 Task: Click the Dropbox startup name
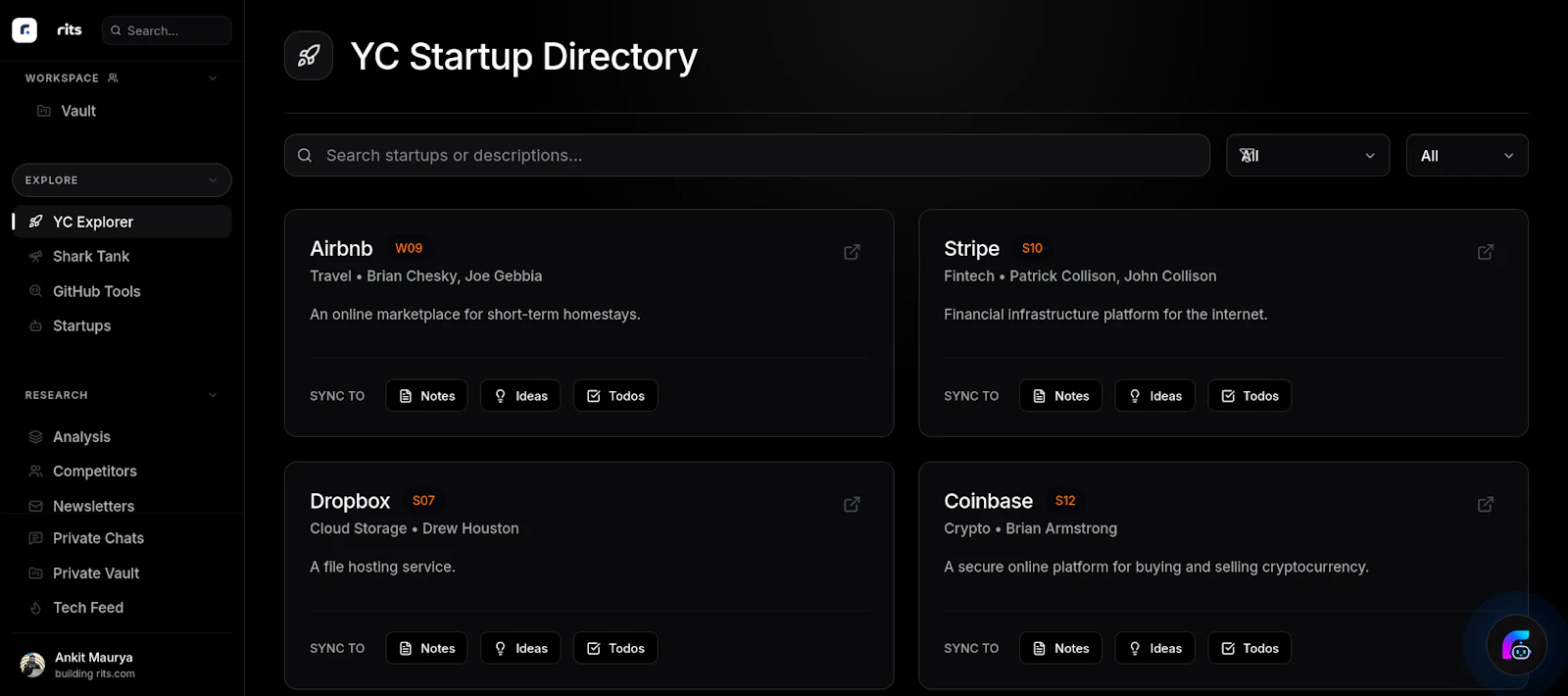pos(350,501)
